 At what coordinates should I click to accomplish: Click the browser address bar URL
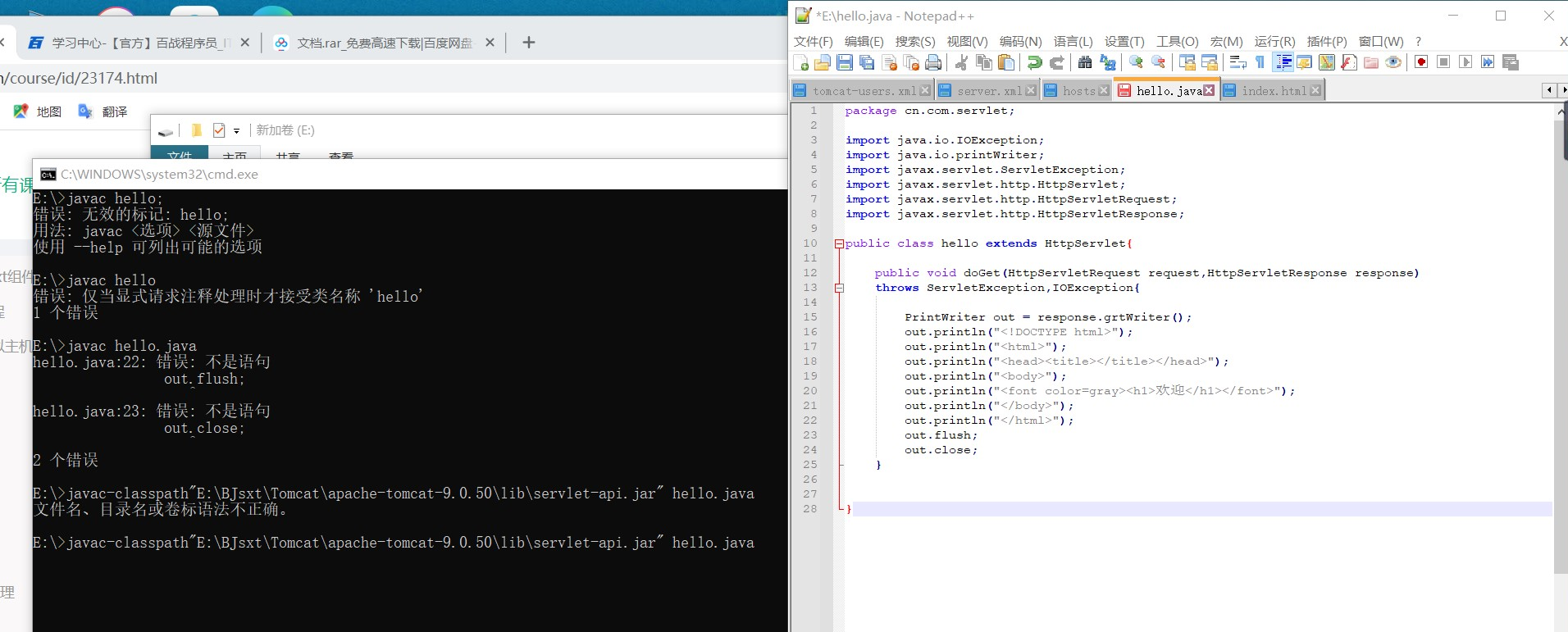tap(80, 78)
